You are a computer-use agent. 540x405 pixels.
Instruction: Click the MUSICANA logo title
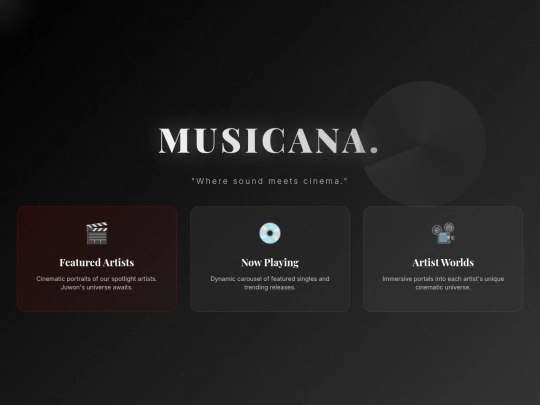tap(268, 141)
